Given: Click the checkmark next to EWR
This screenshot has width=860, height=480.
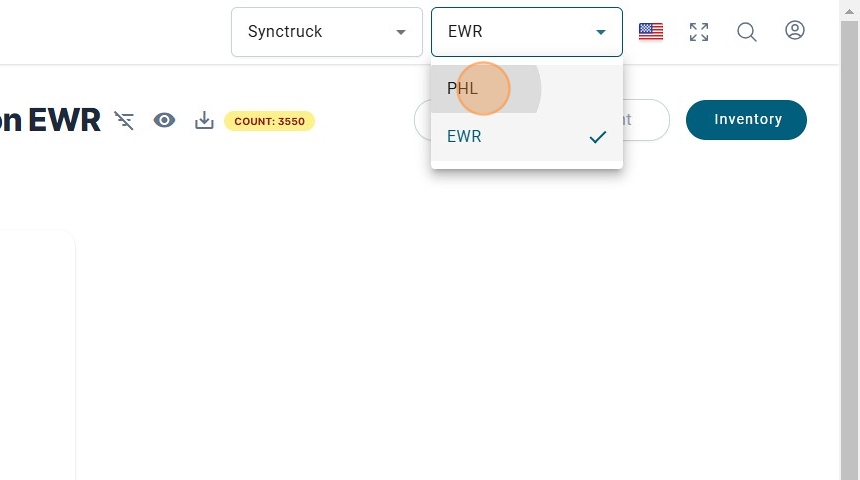Looking at the screenshot, I should pyautogui.click(x=598, y=137).
